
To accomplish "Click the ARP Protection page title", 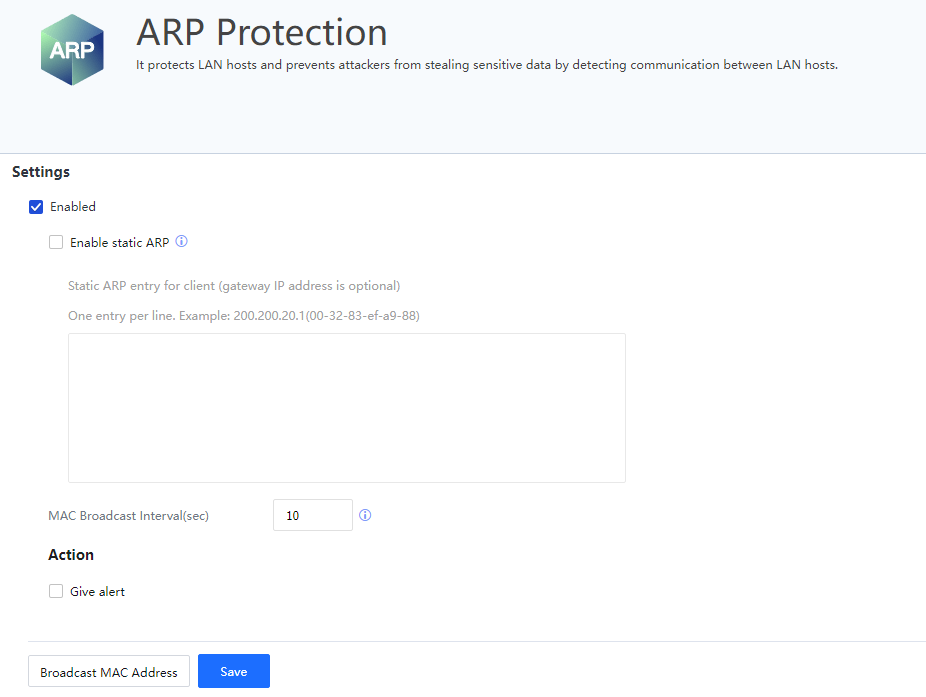I will [x=261, y=33].
